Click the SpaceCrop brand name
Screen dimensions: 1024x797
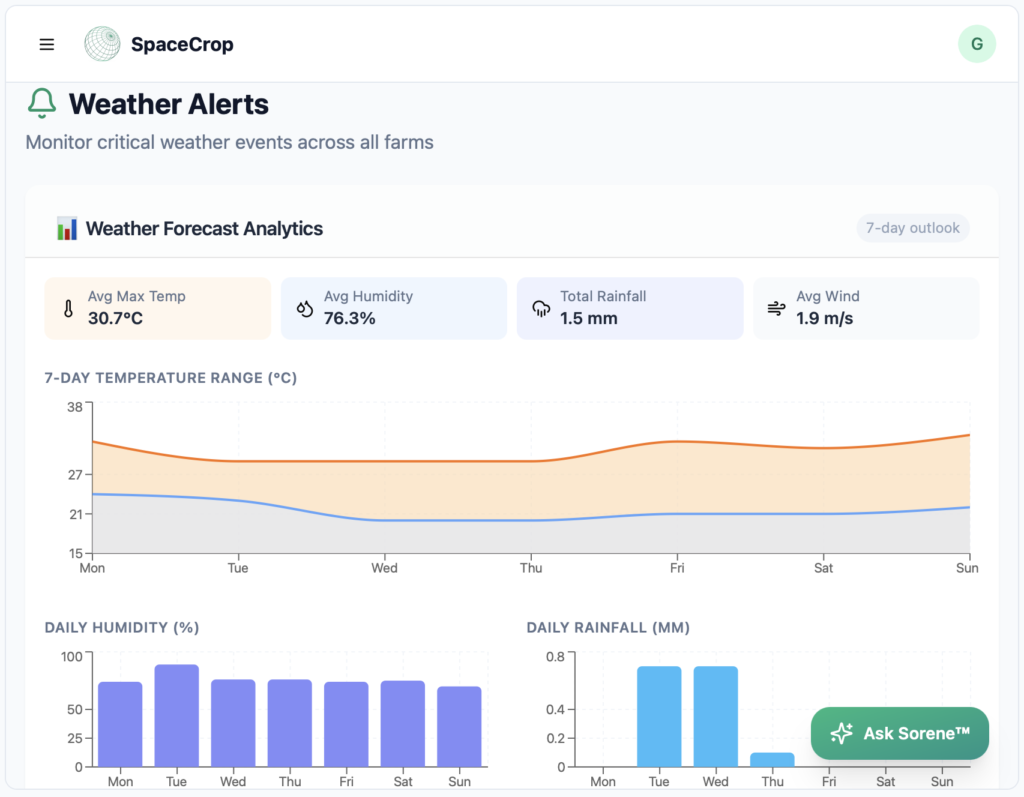(x=182, y=44)
